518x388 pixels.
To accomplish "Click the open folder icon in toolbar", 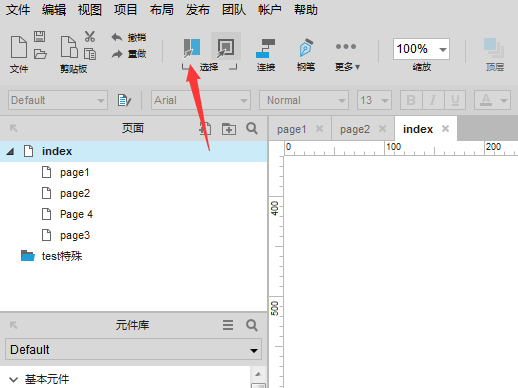I will pos(40,54).
